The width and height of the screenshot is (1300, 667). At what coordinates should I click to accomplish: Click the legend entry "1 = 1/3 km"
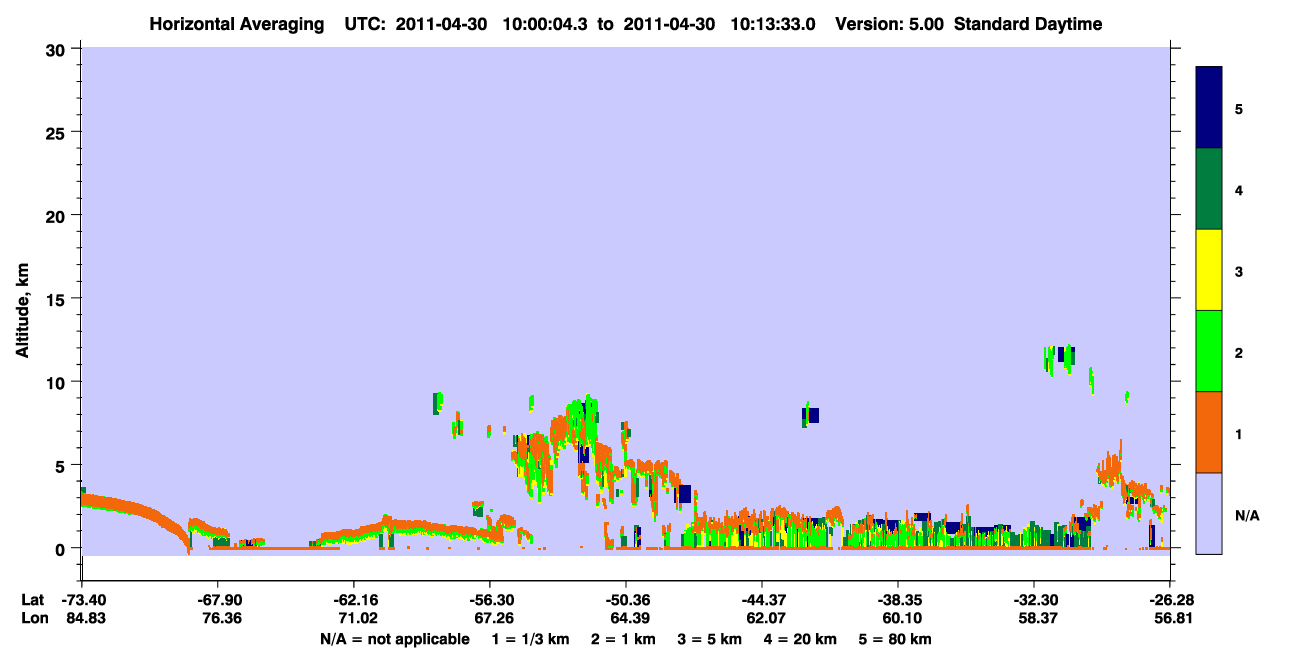[530, 639]
